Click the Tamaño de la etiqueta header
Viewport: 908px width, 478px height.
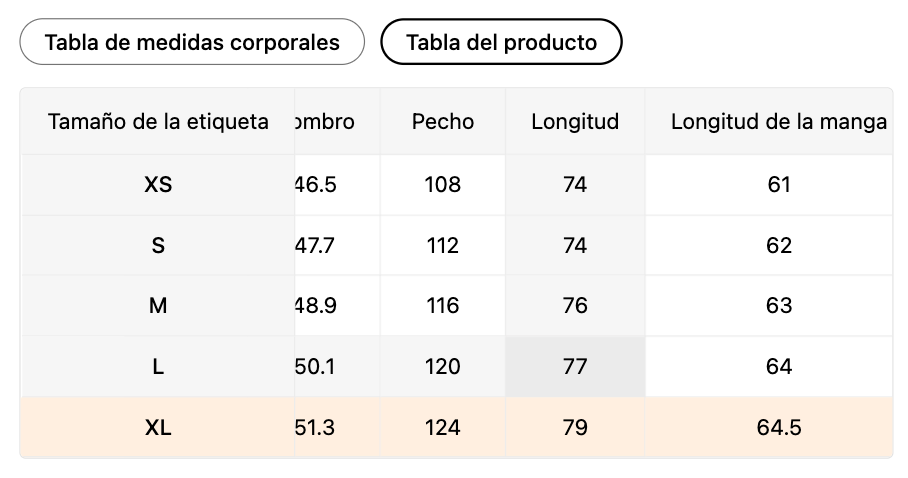[158, 122]
